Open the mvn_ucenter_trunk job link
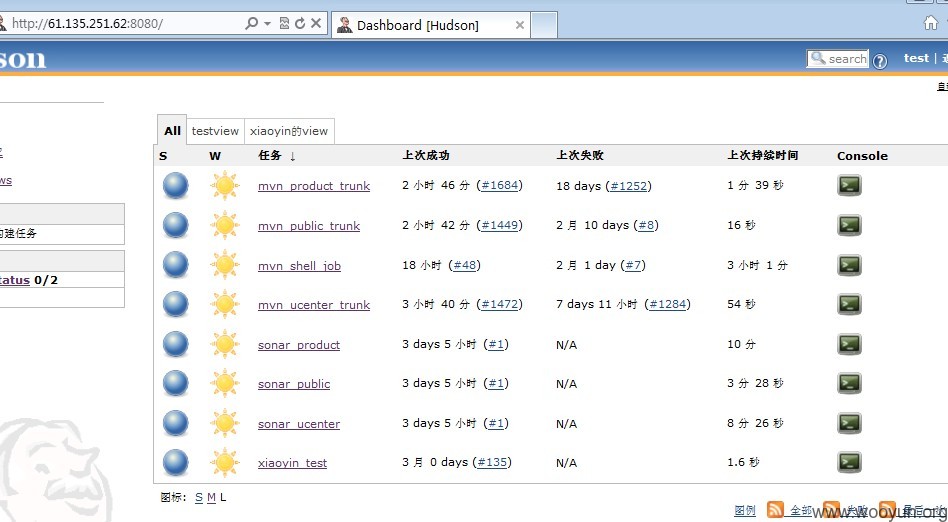The height and width of the screenshot is (522, 948). (x=314, y=305)
